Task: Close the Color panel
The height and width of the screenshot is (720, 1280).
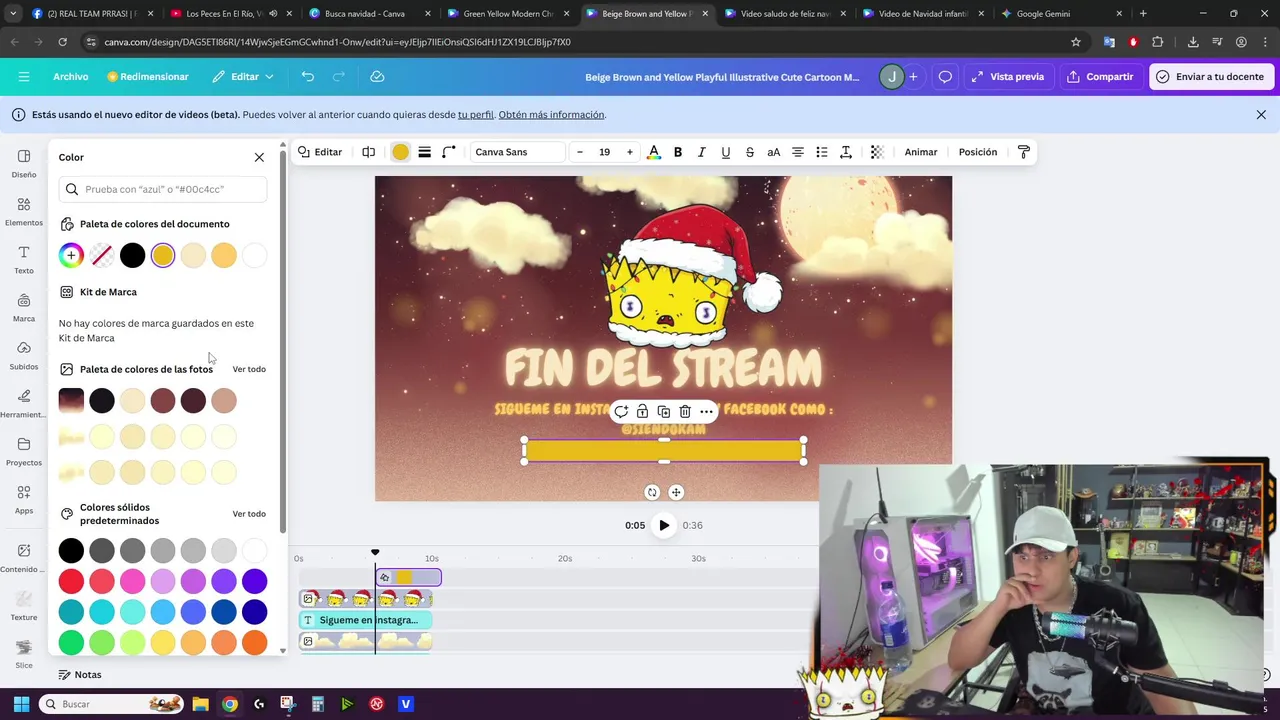Action: coord(259,157)
